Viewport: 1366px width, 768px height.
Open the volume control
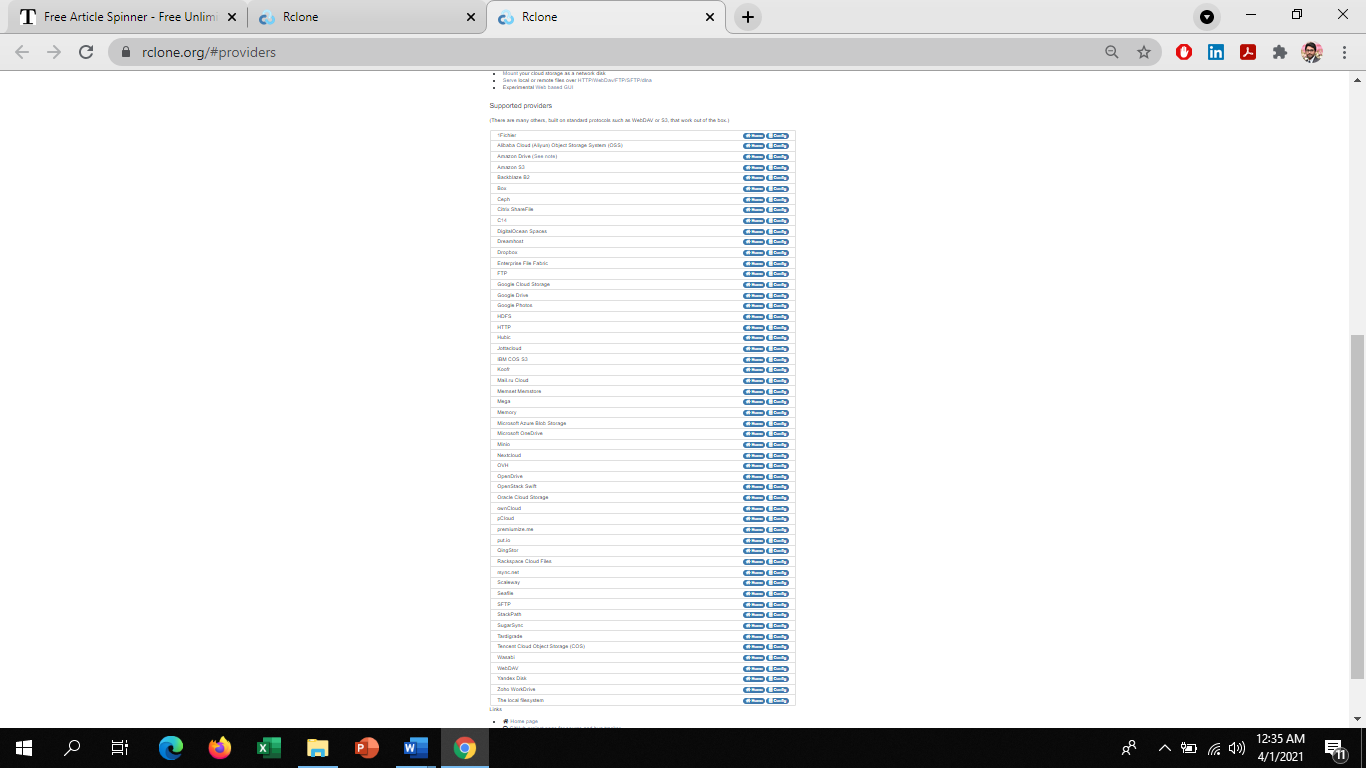(1237, 748)
